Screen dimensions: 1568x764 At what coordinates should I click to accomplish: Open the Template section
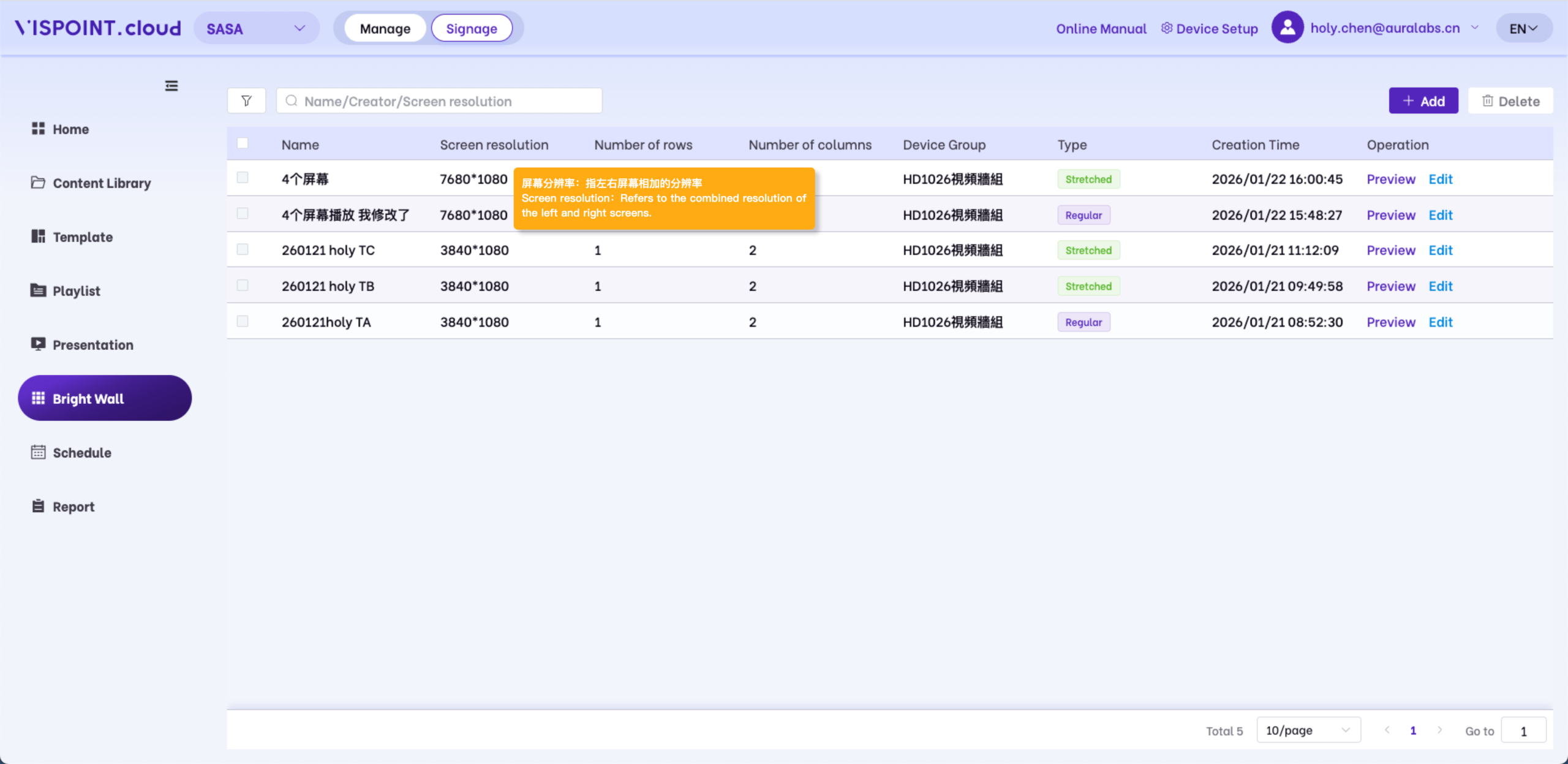tap(82, 237)
